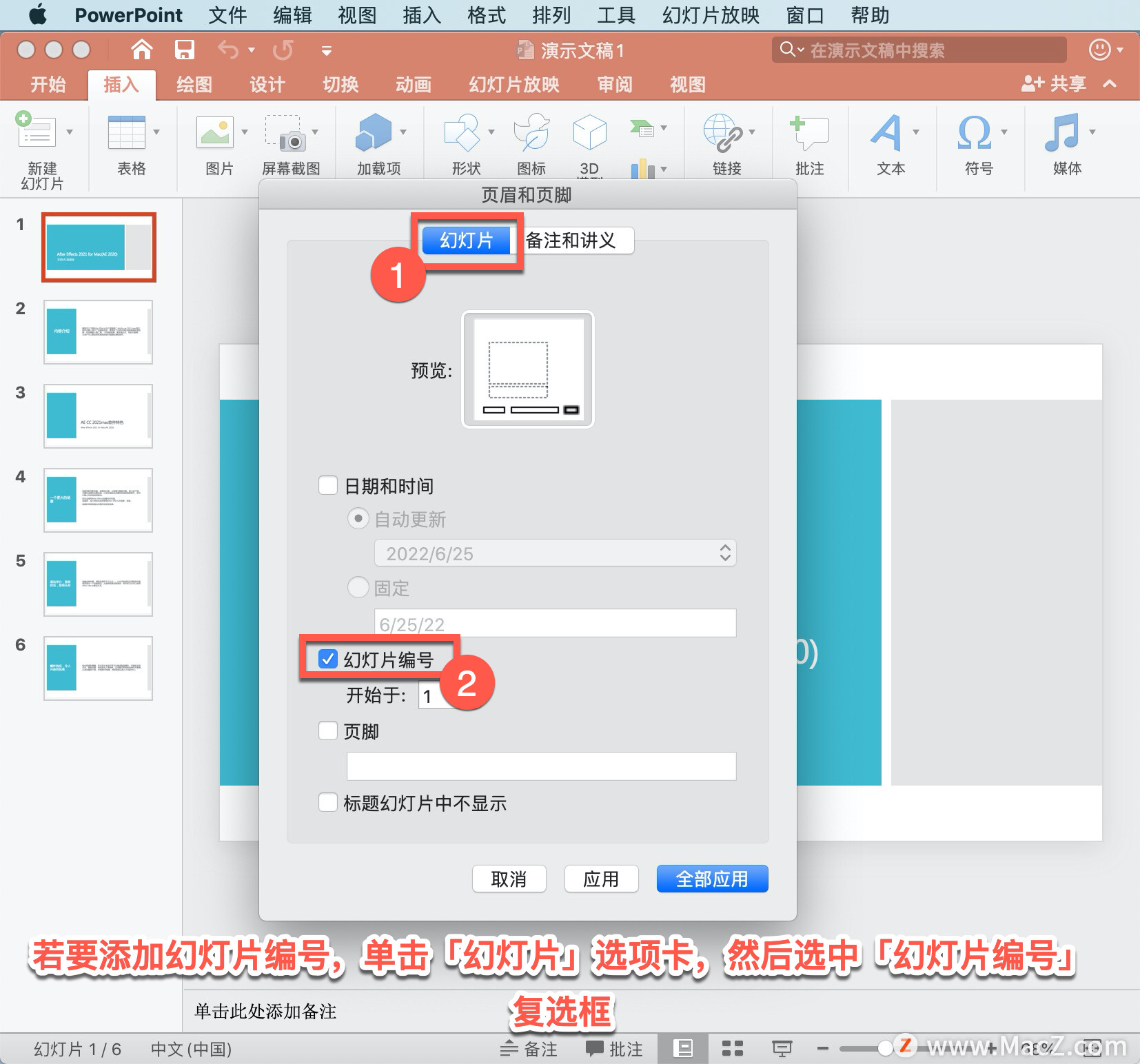Expand the Pictures dropdown arrow
This screenshot has width=1140, height=1064.
[245, 132]
